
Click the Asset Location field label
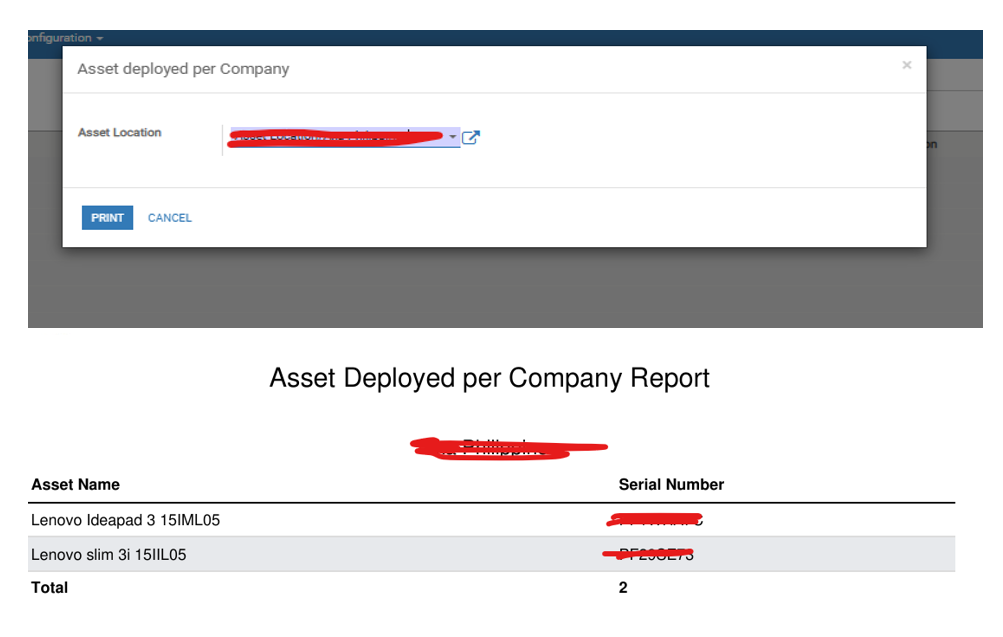tap(120, 133)
